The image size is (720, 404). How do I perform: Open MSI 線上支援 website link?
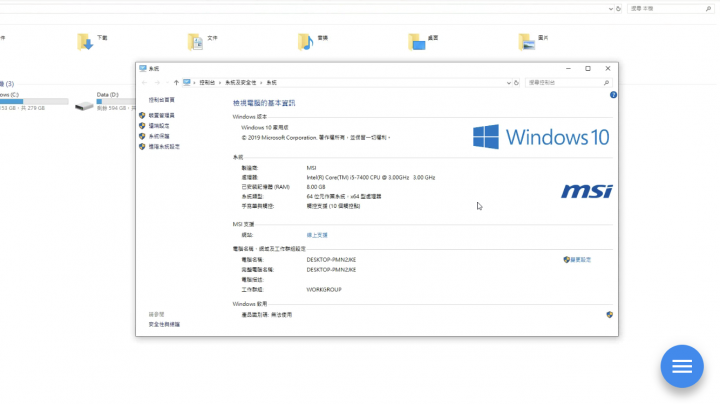tap(317, 235)
